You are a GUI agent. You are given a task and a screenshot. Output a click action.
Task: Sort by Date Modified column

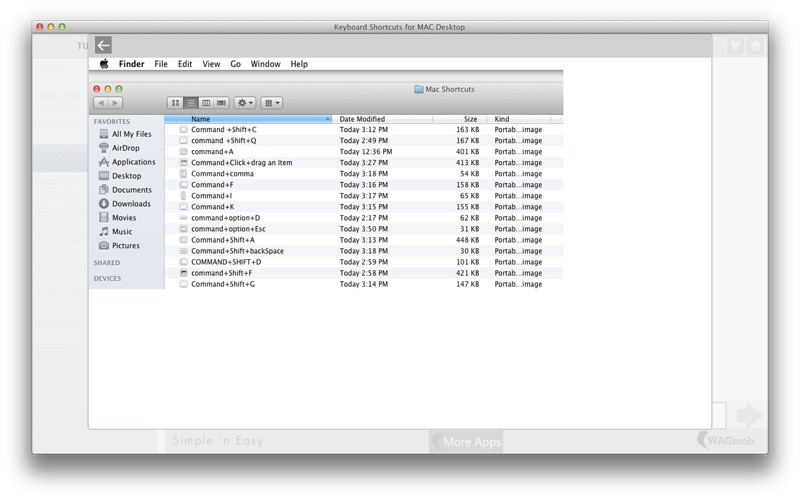click(x=382, y=119)
